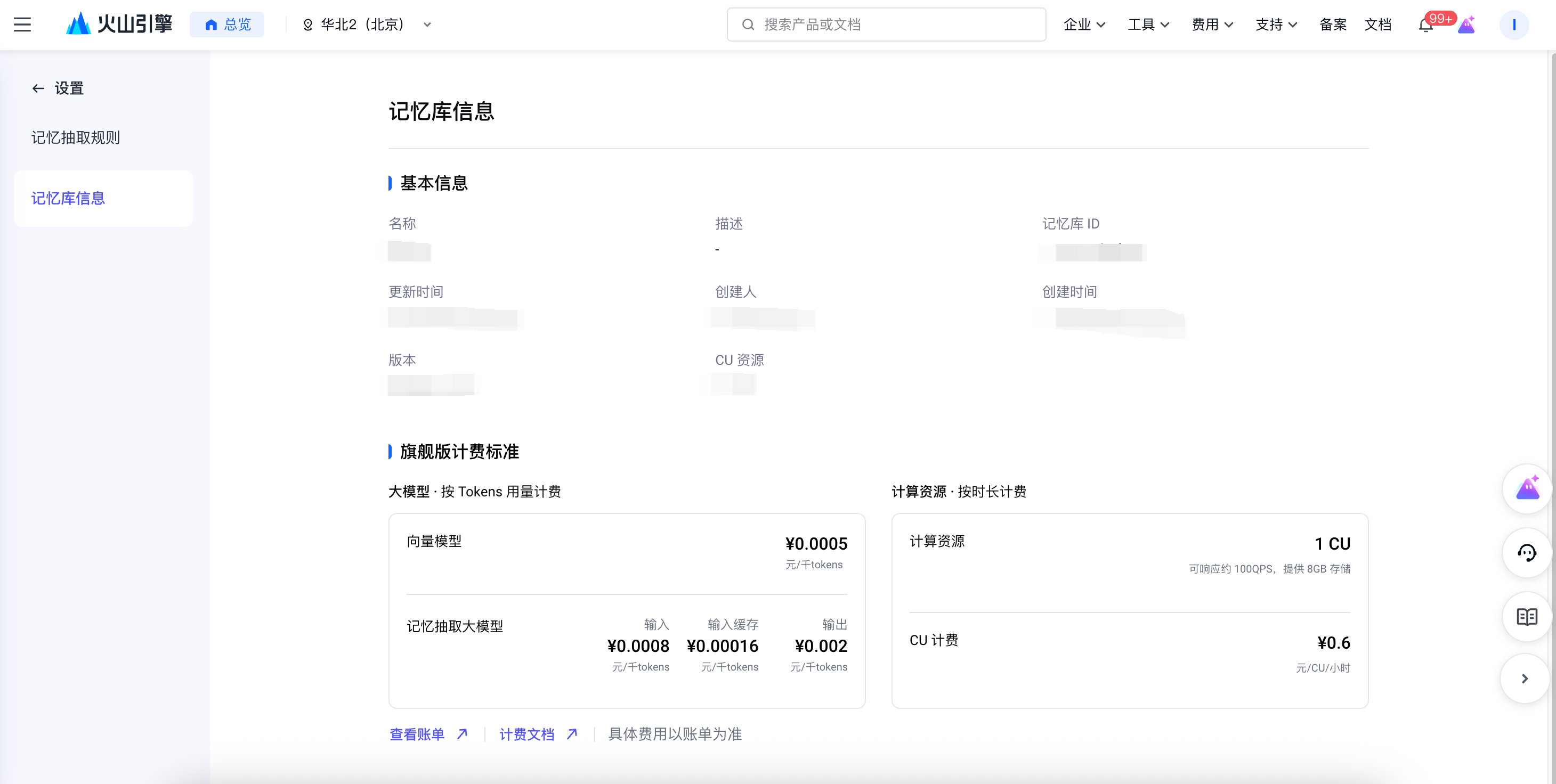The image size is (1556, 784).
Task: Click the 总览 overview button
Action: [x=227, y=24]
